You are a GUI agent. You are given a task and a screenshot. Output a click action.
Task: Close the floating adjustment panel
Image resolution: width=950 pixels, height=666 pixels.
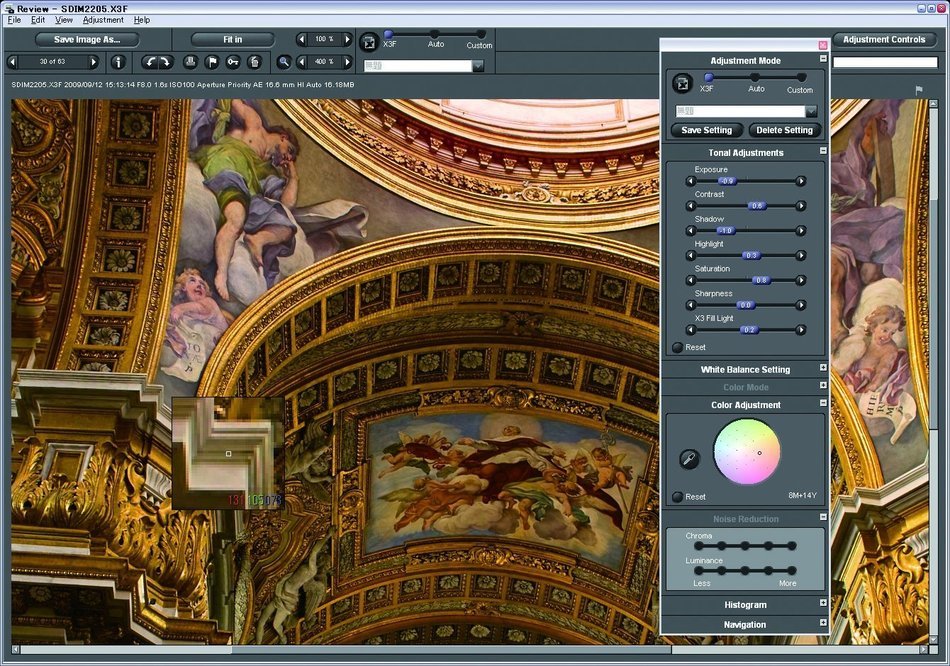click(x=822, y=45)
